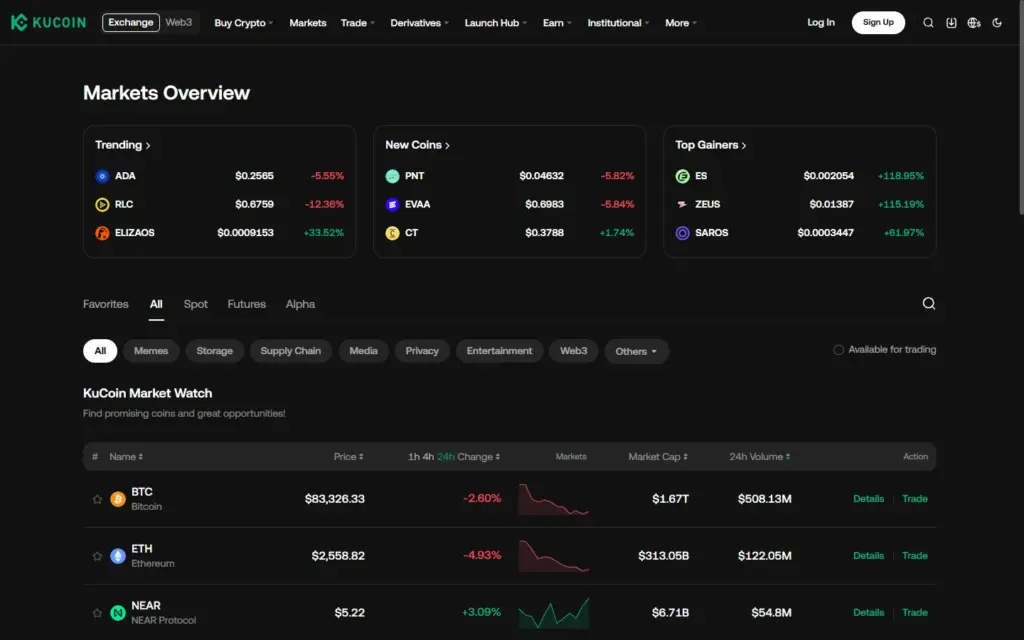
Task: Open the Others category dropdown
Action: point(636,351)
